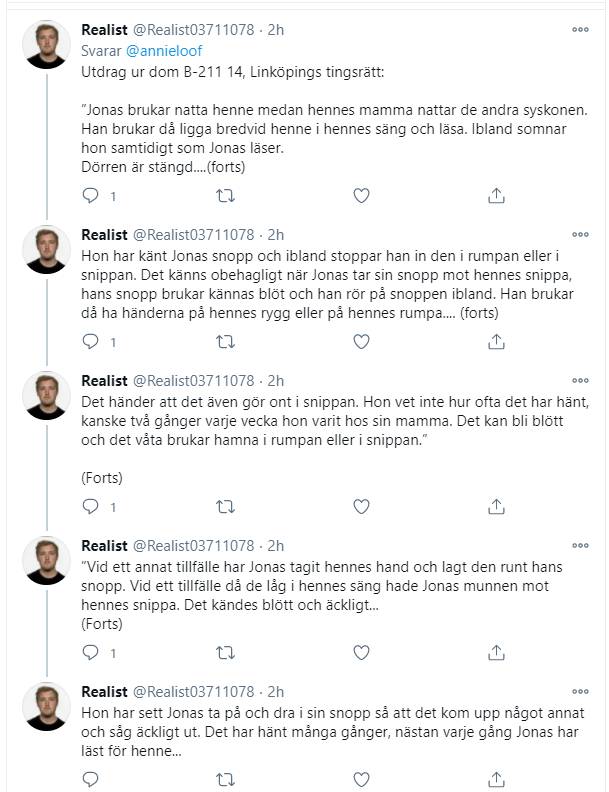Share the tweet starting 'Utdrag ur dom'
The width and height of the screenshot is (609, 792).
[496, 195]
